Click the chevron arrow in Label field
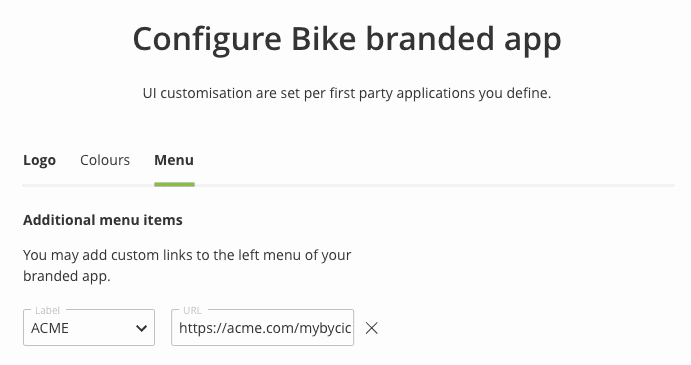 (141, 328)
